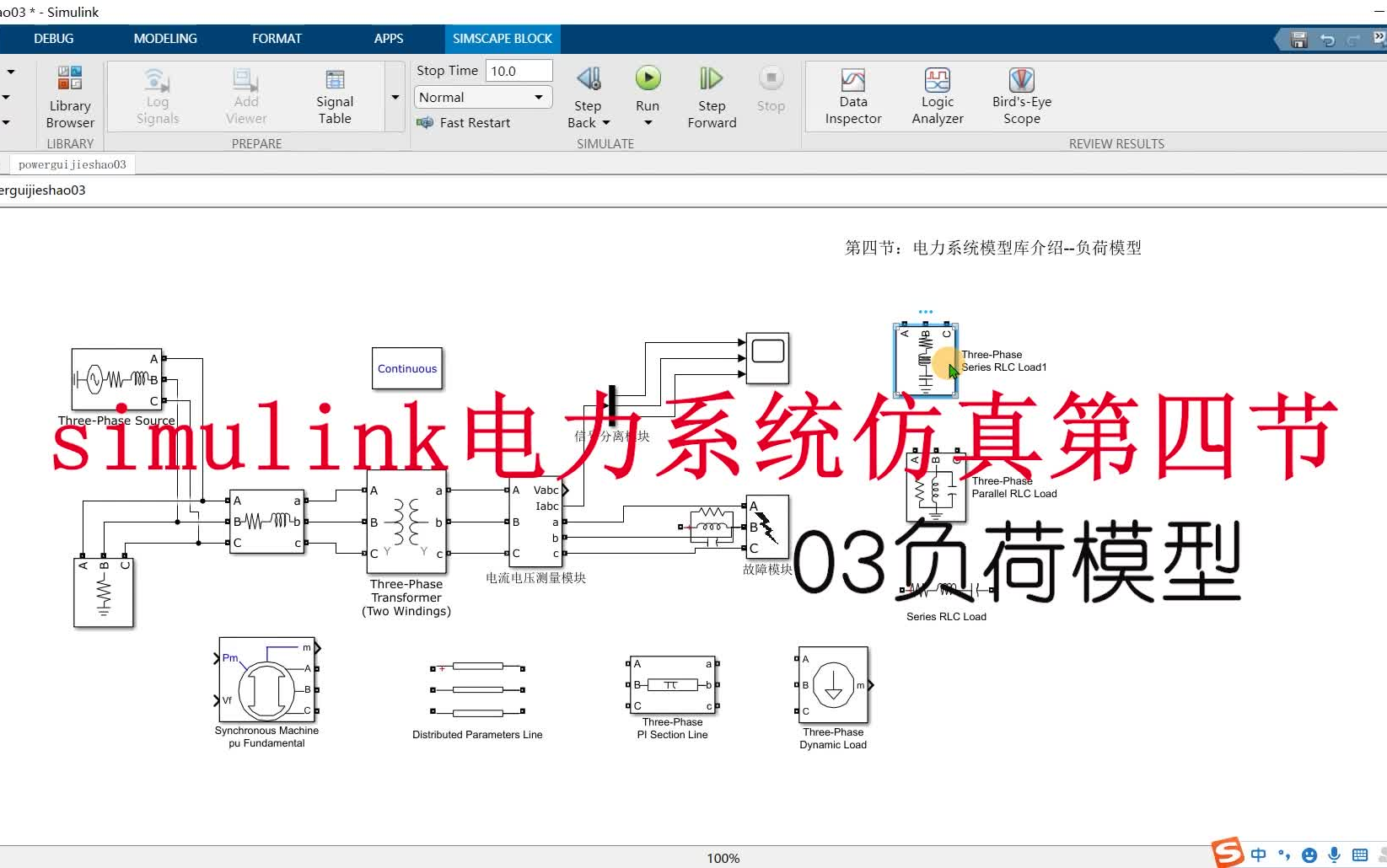
Task: Click Step Forward button
Action: tap(712, 97)
